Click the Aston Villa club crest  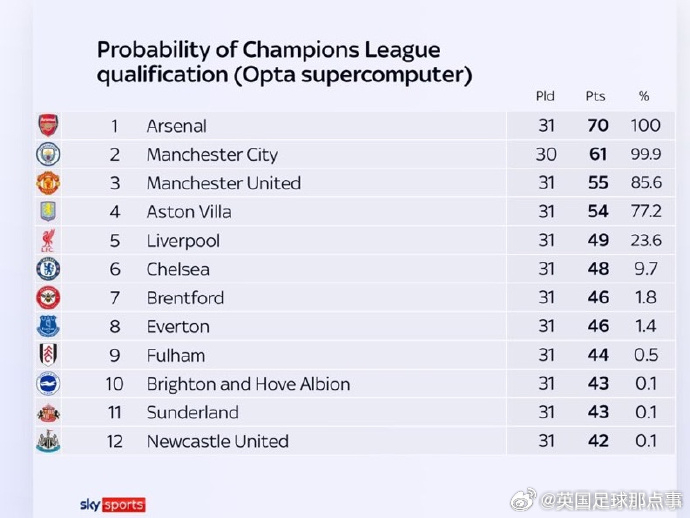(x=48, y=212)
